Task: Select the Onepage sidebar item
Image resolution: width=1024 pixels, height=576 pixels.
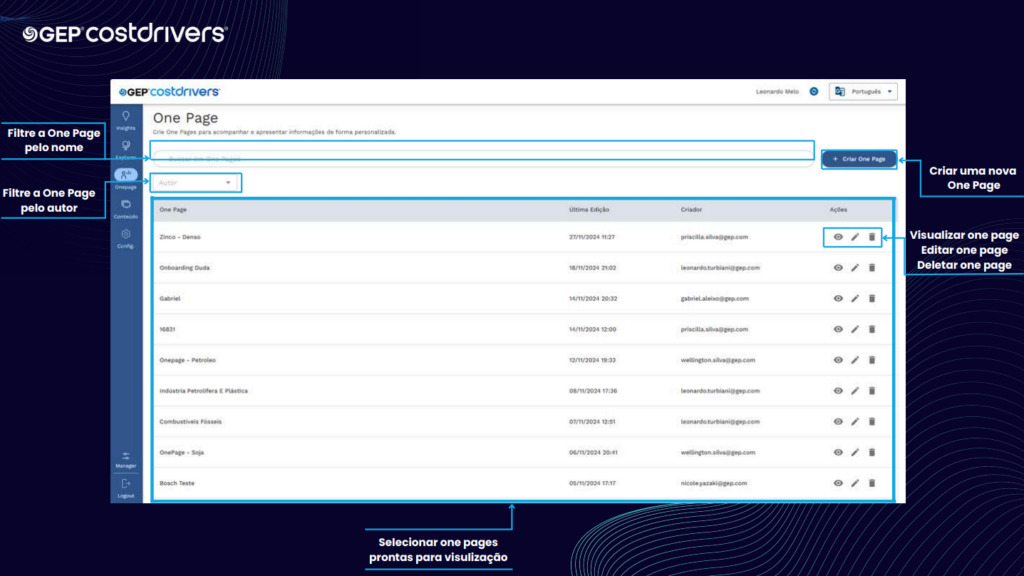Action: [x=126, y=178]
